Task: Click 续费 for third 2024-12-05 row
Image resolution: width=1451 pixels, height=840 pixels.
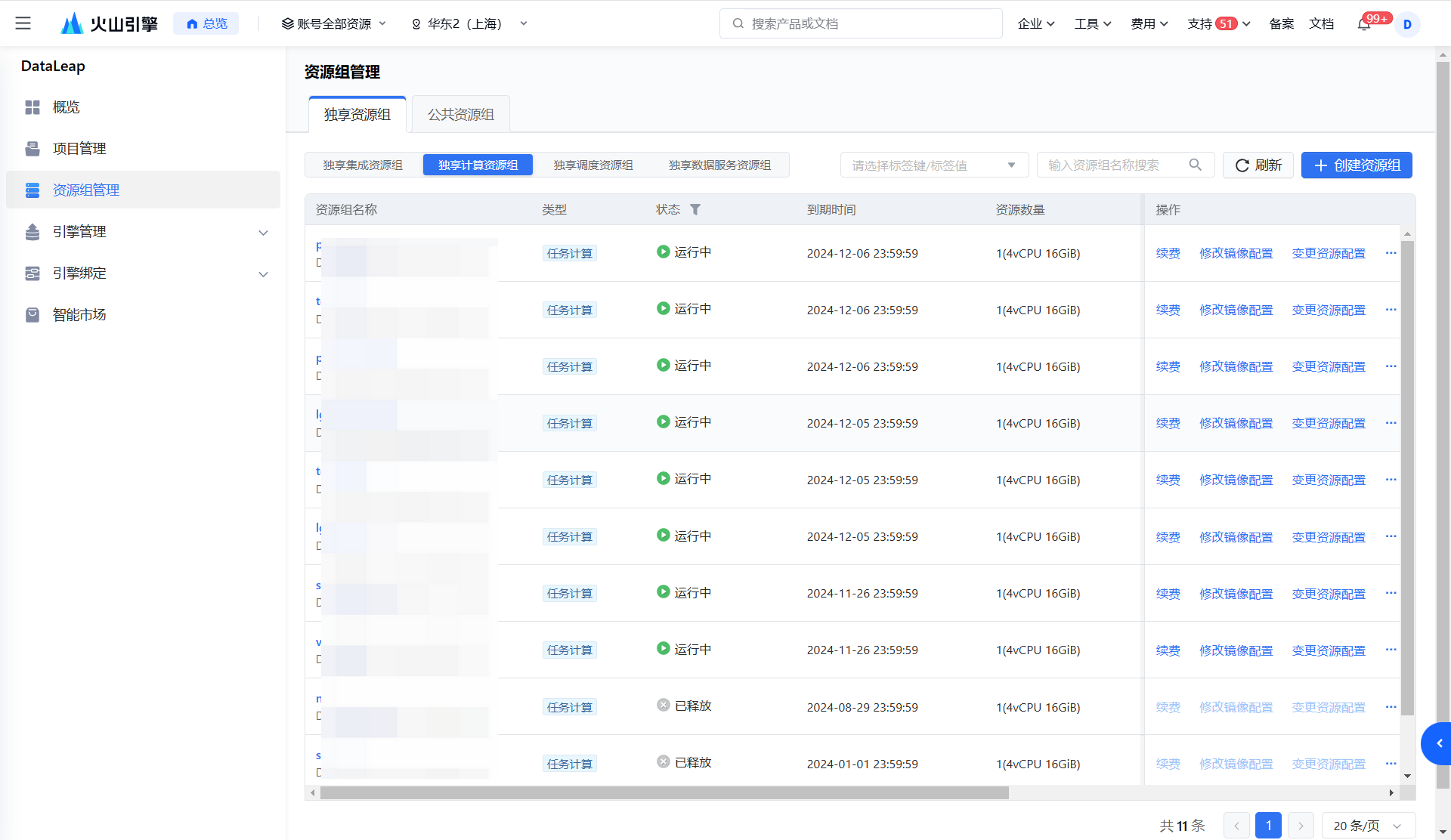Action: pyautogui.click(x=1168, y=537)
